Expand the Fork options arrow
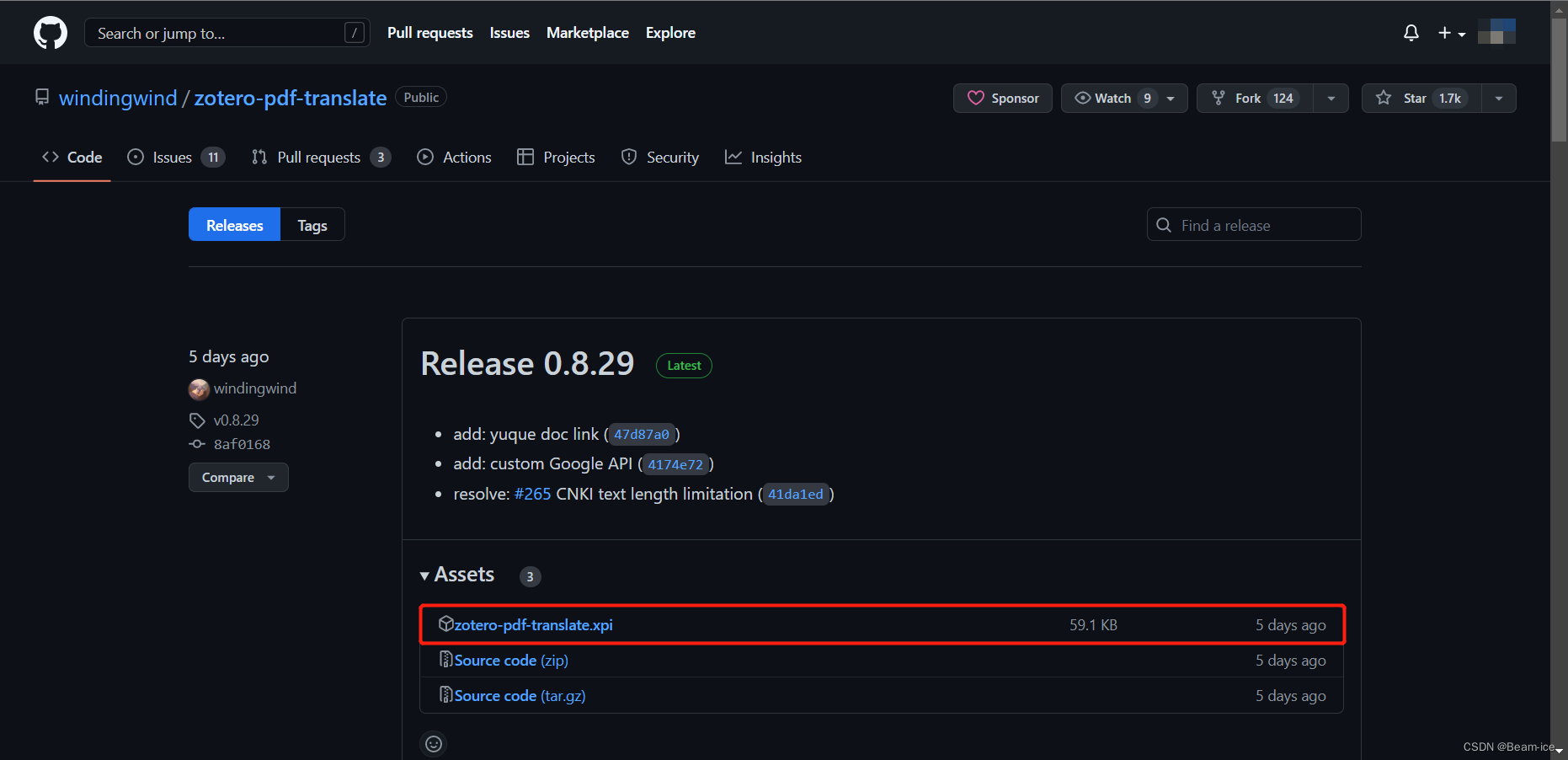This screenshot has height=760, width=1568. 1331,98
